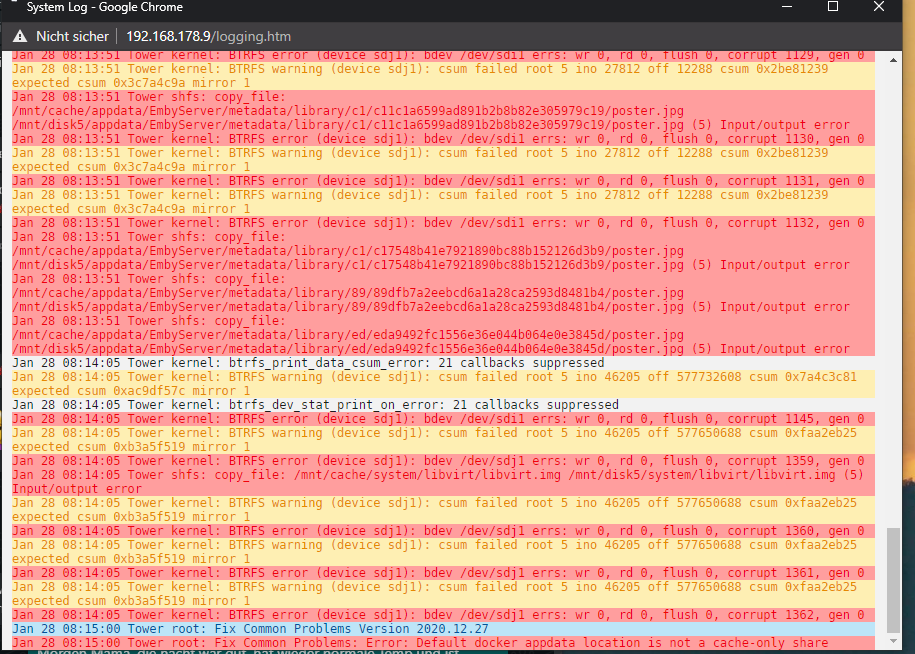Click the 'Fix Common Problems Version 2020.12.27' log line
The height and width of the screenshot is (654, 915).
443,629
